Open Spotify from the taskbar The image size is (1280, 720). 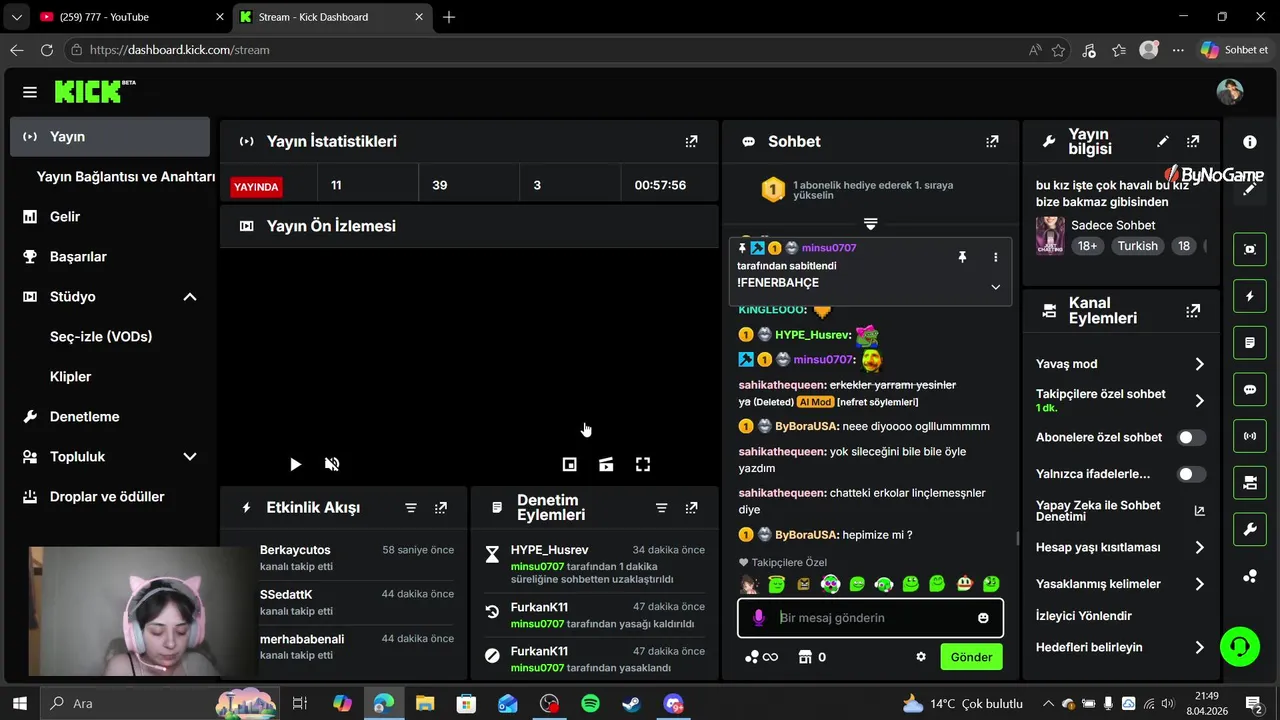click(590, 704)
